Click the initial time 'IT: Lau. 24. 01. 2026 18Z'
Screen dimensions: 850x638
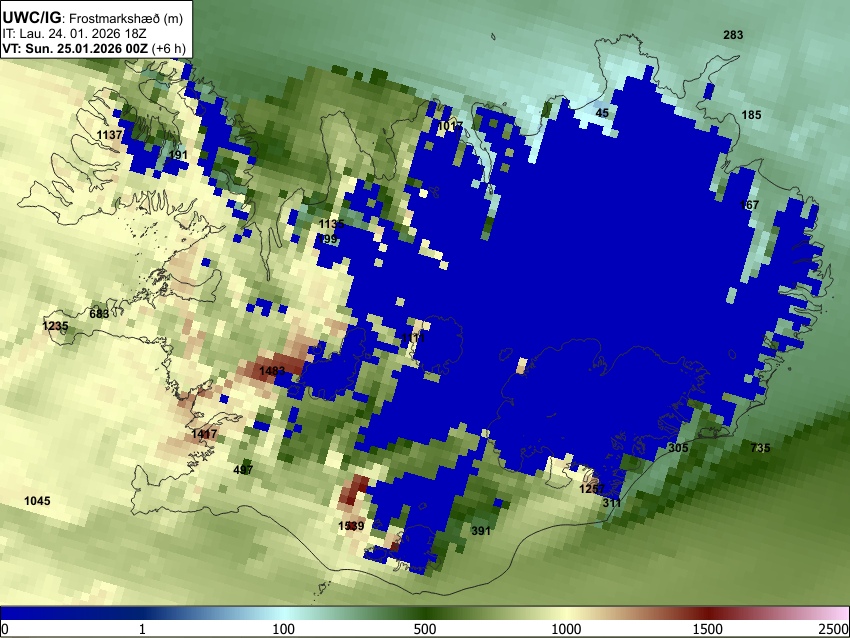click(74, 34)
